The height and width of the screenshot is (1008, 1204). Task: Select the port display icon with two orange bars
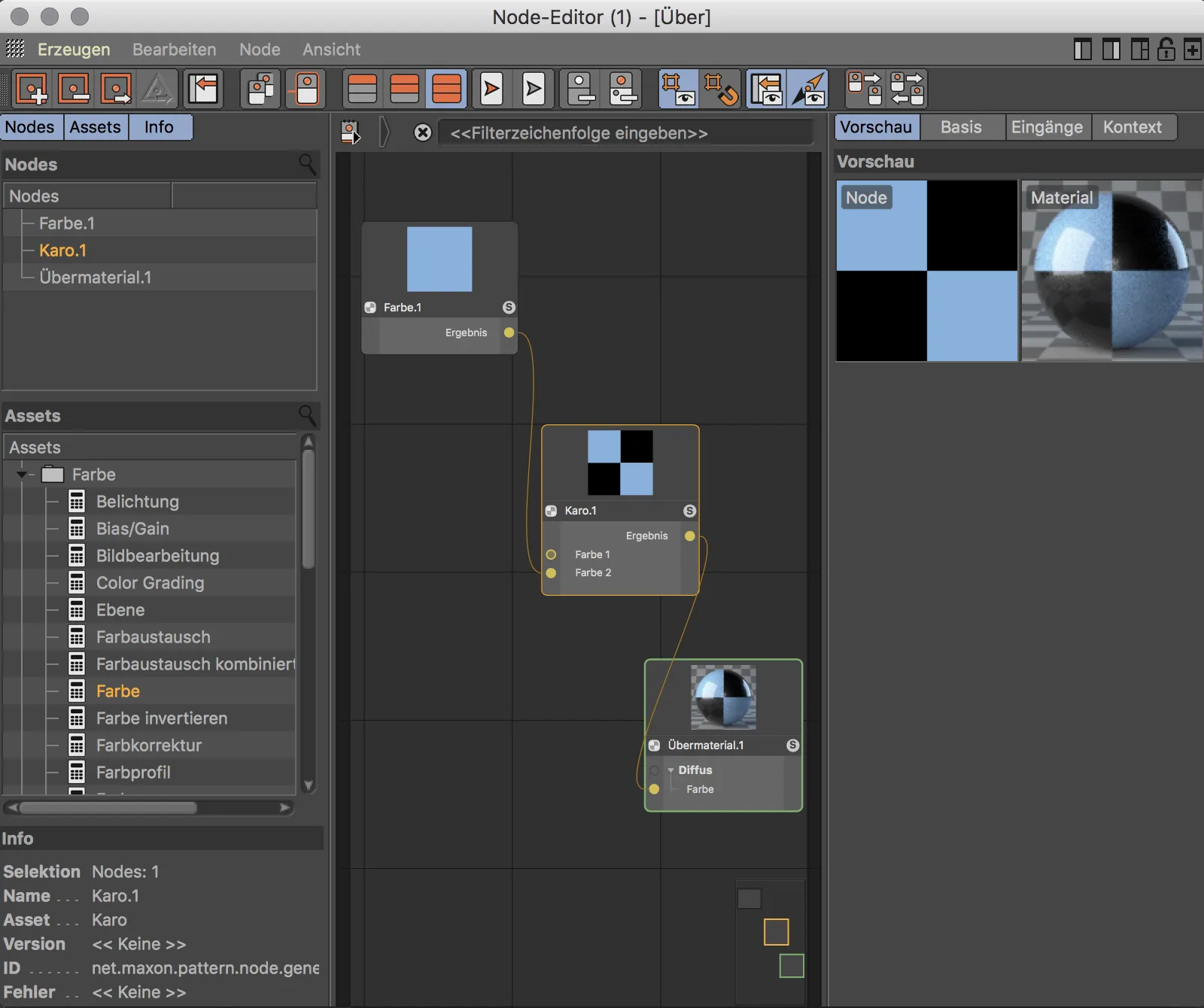(405, 89)
